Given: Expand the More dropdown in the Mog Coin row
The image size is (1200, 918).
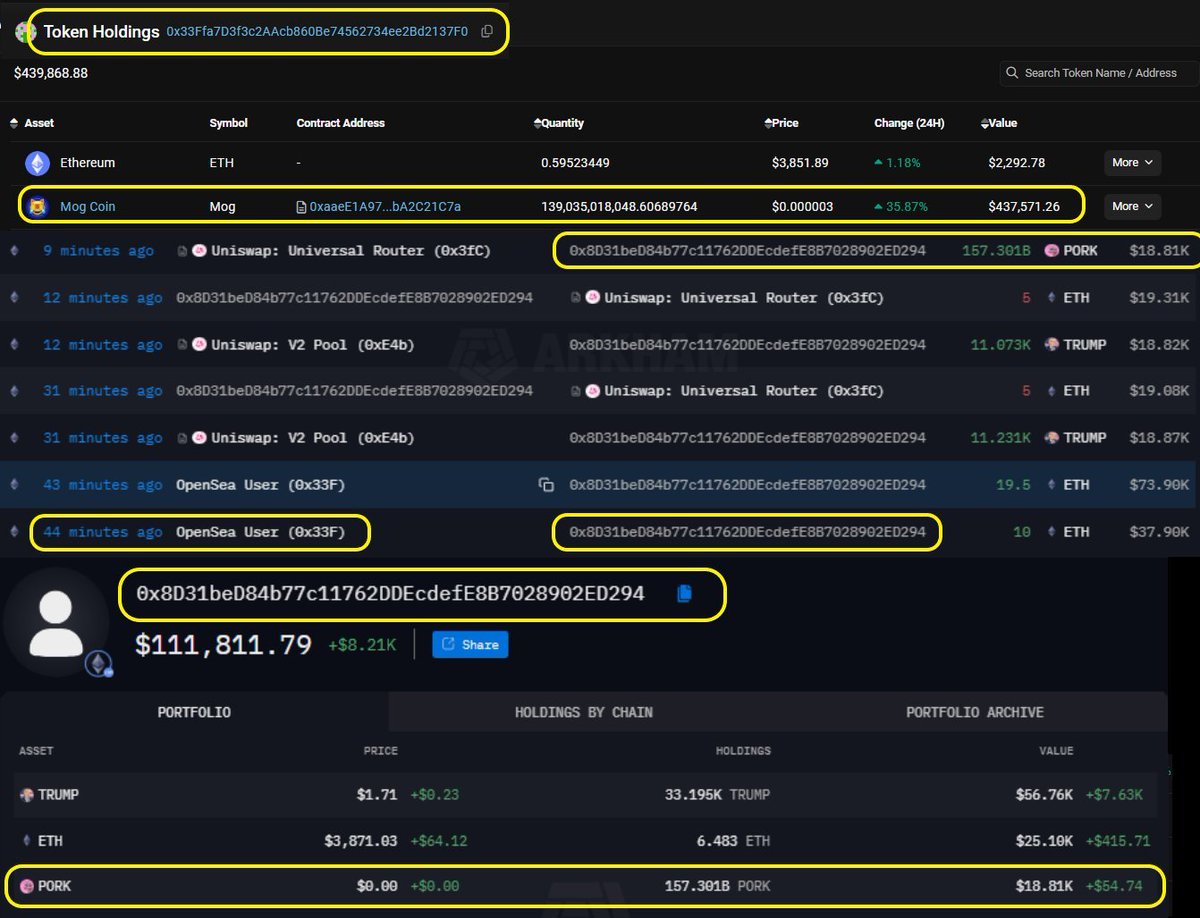Looking at the screenshot, I should (1132, 206).
